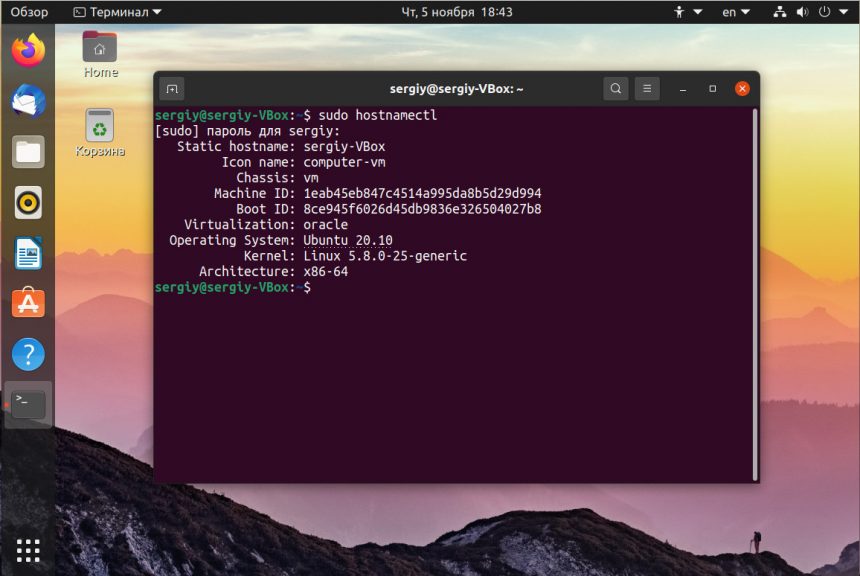Viewport: 860px width, 576px height.
Task: Open Thunderbird mail from the dock
Action: [28, 101]
